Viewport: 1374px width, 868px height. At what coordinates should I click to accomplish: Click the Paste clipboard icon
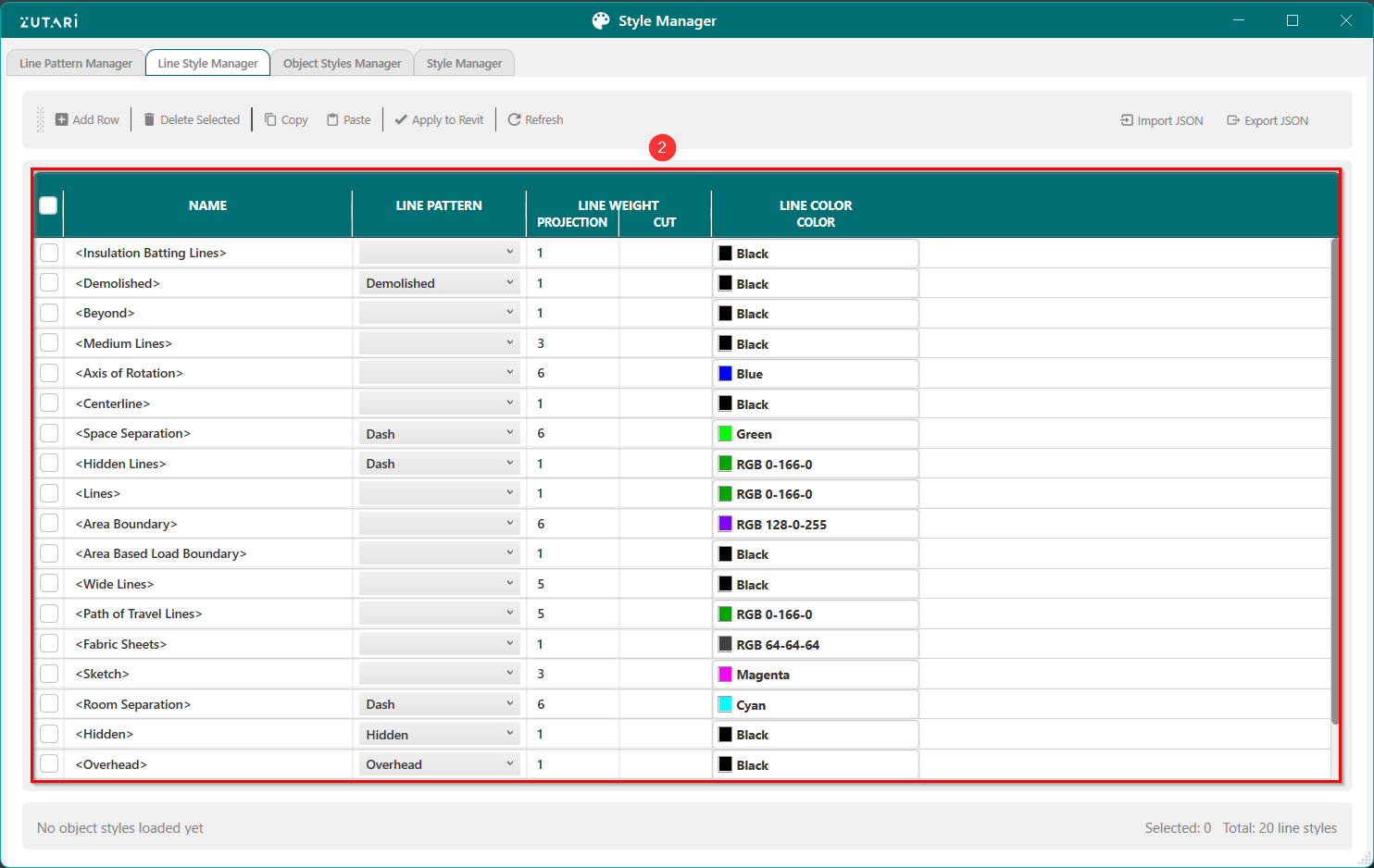[x=332, y=119]
